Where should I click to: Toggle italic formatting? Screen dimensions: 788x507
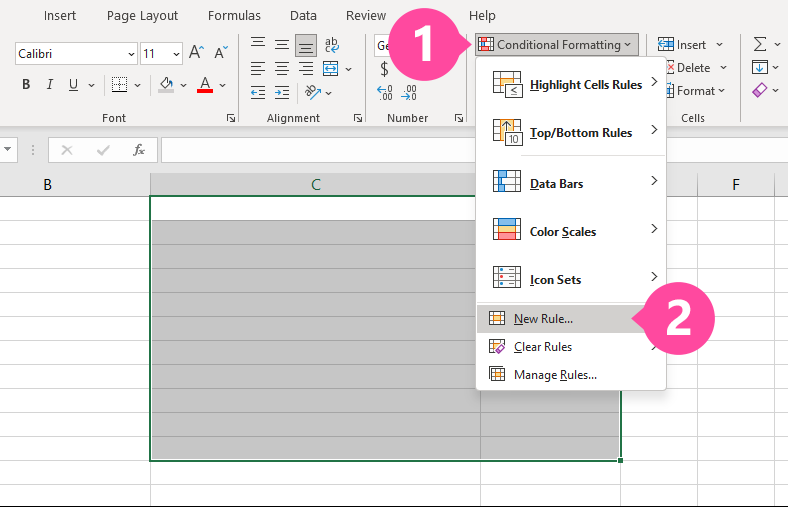pyautogui.click(x=51, y=85)
